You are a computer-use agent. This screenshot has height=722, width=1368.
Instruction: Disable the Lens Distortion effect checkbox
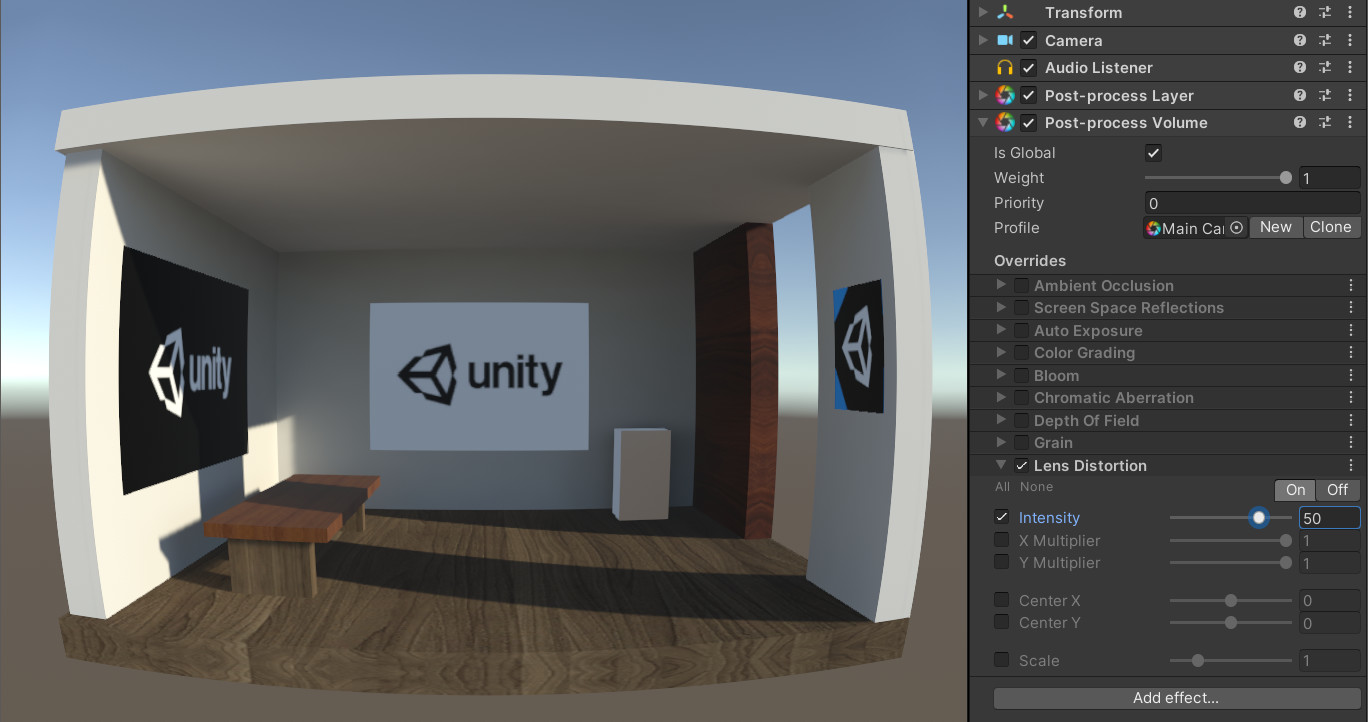[1021, 466]
